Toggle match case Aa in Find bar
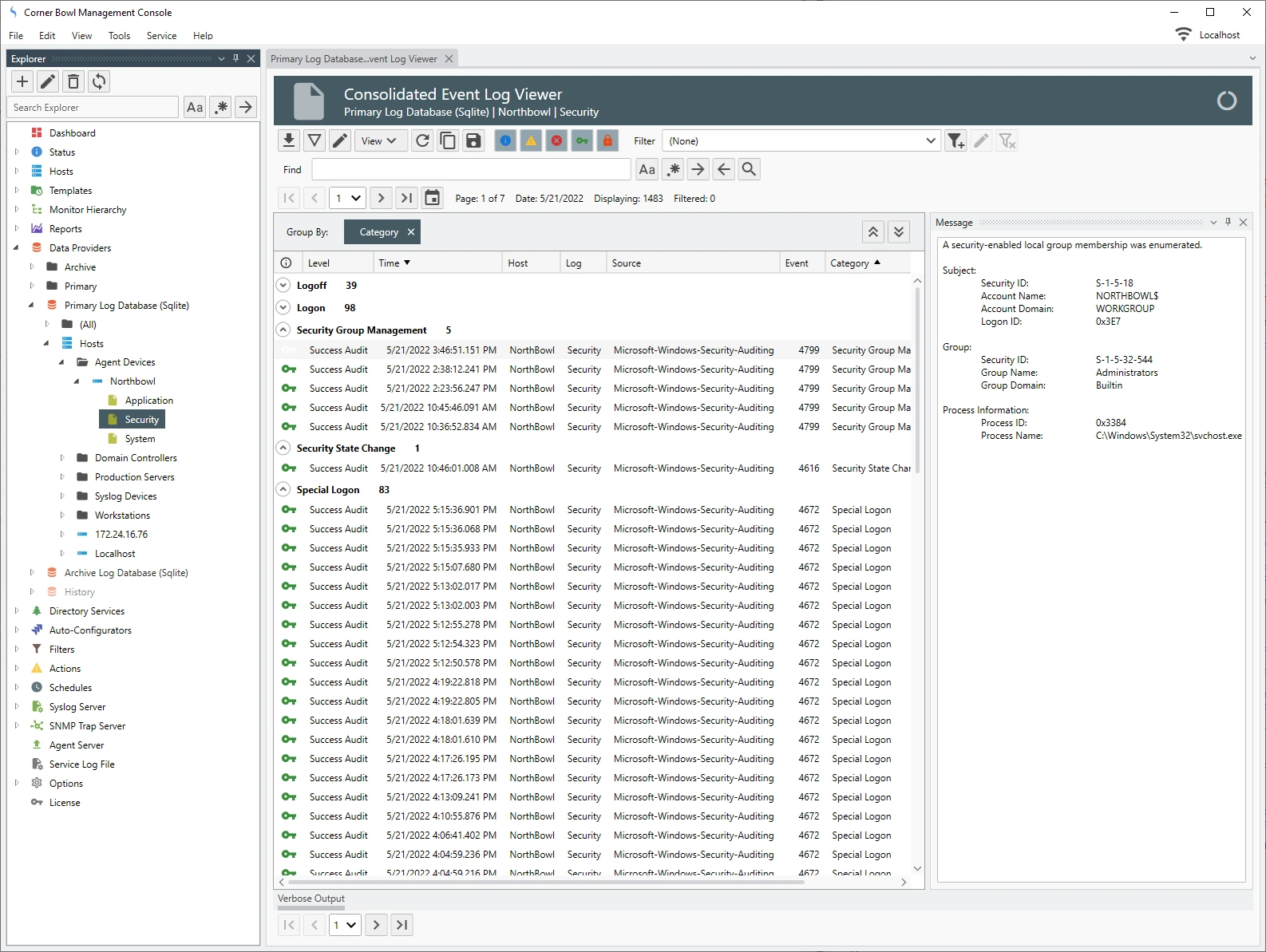1266x952 pixels. point(647,169)
